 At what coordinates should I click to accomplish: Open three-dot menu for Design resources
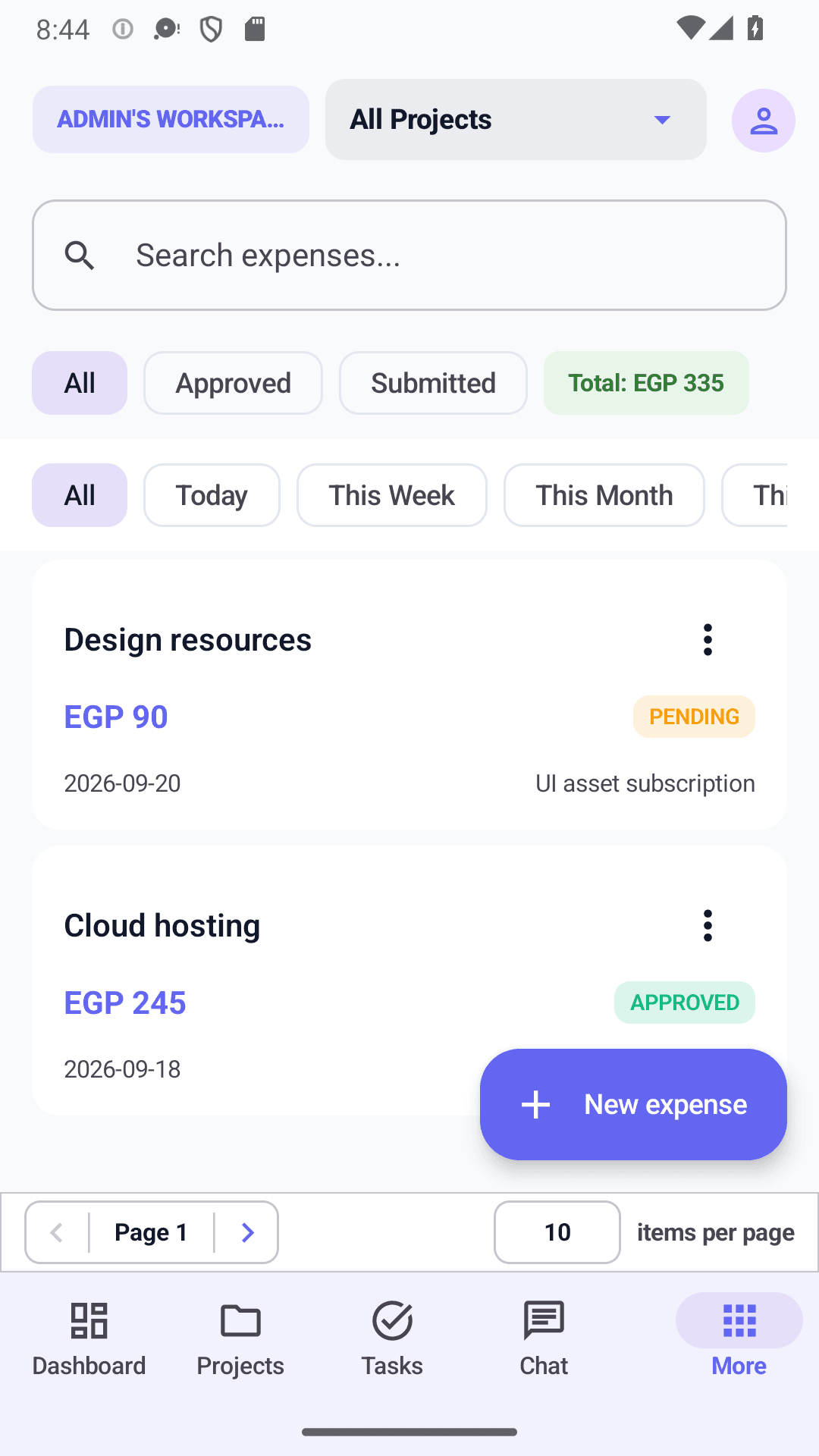pos(708,640)
